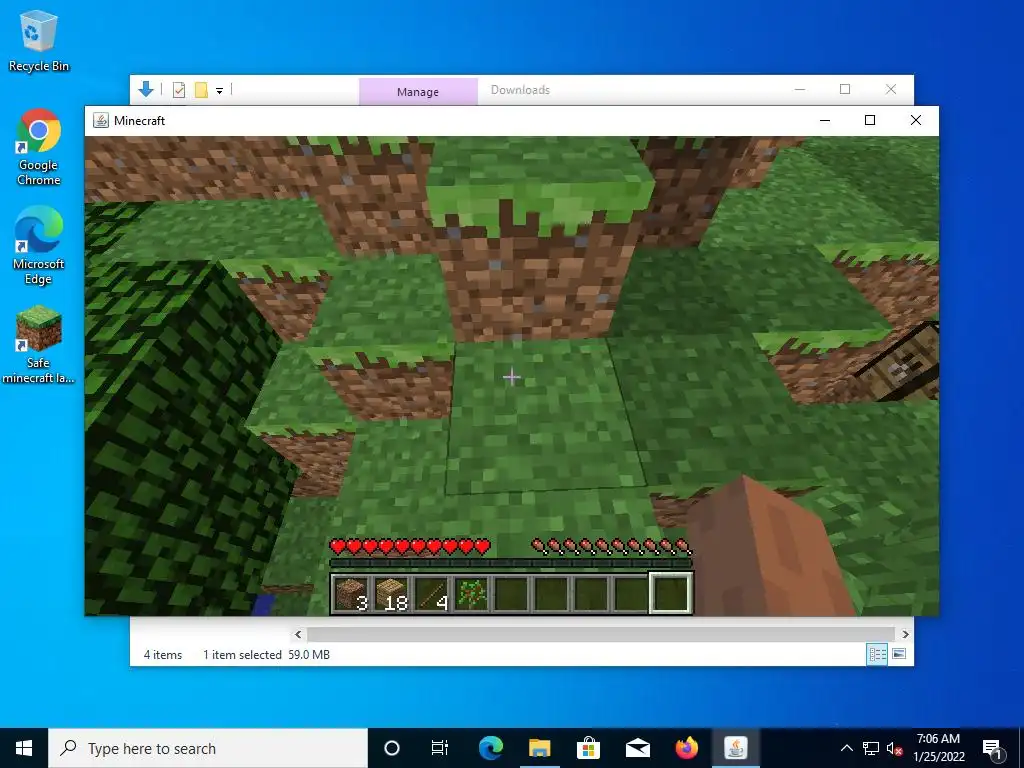Click Explorer horizontal scrollbar left arrow

pyautogui.click(x=298, y=634)
